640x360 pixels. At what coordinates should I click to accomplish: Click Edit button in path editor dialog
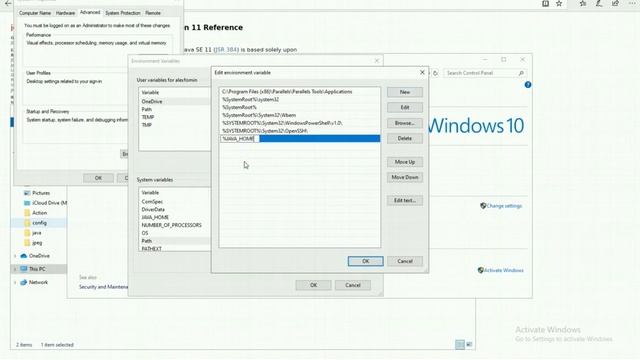(x=404, y=107)
